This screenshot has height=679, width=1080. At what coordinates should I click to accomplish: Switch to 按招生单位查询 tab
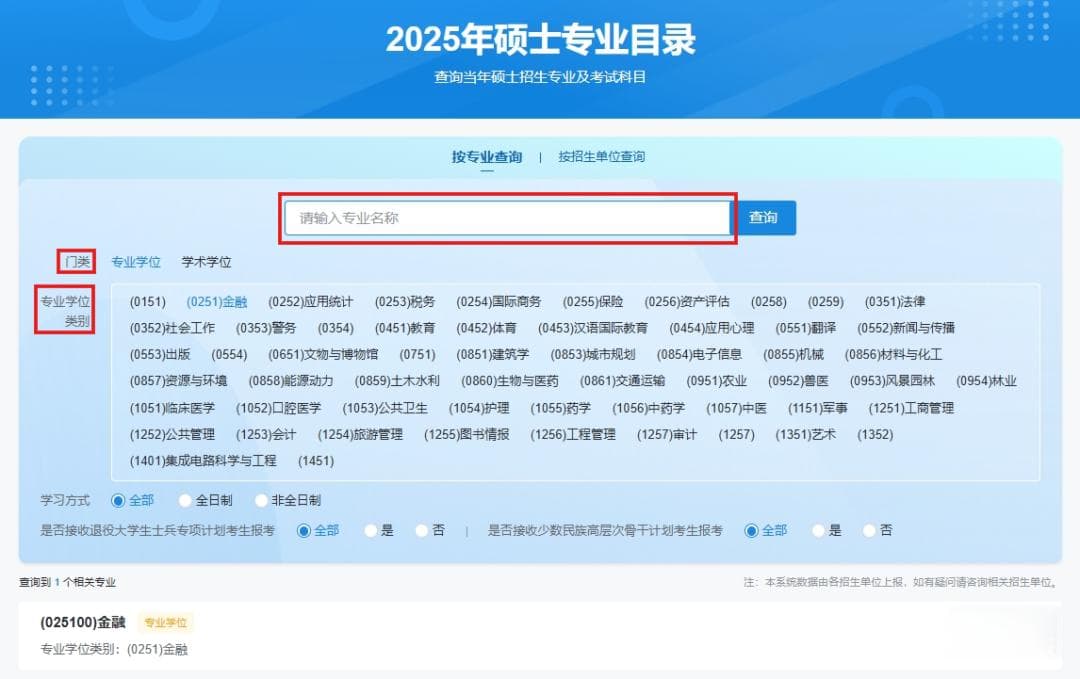click(x=601, y=157)
